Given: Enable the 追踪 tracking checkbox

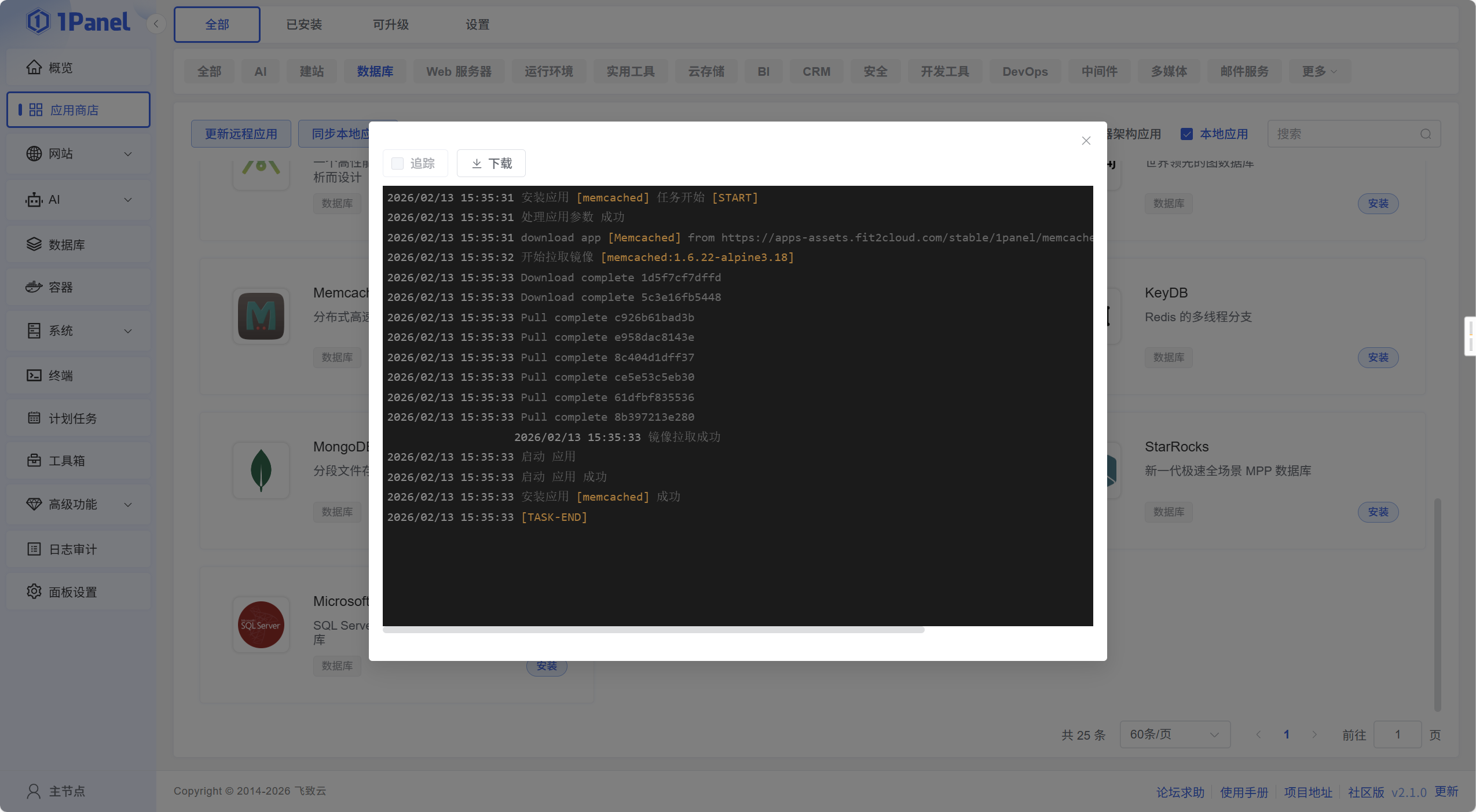Looking at the screenshot, I should pos(398,164).
